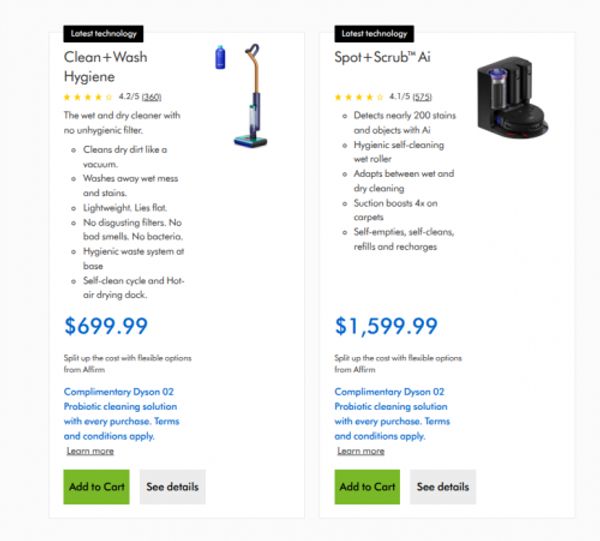Click the Clean+Wash star rating icons
The width and height of the screenshot is (600, 541).
[88, 97]
